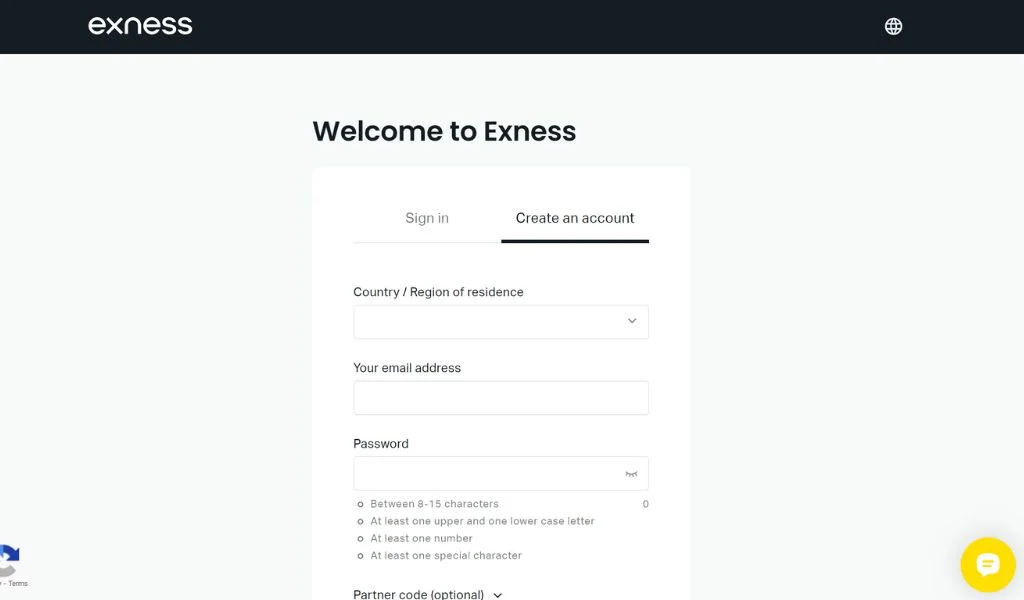Click the bullet beside 'At least one number'
Screen dimensions: 1024x600
360,538
